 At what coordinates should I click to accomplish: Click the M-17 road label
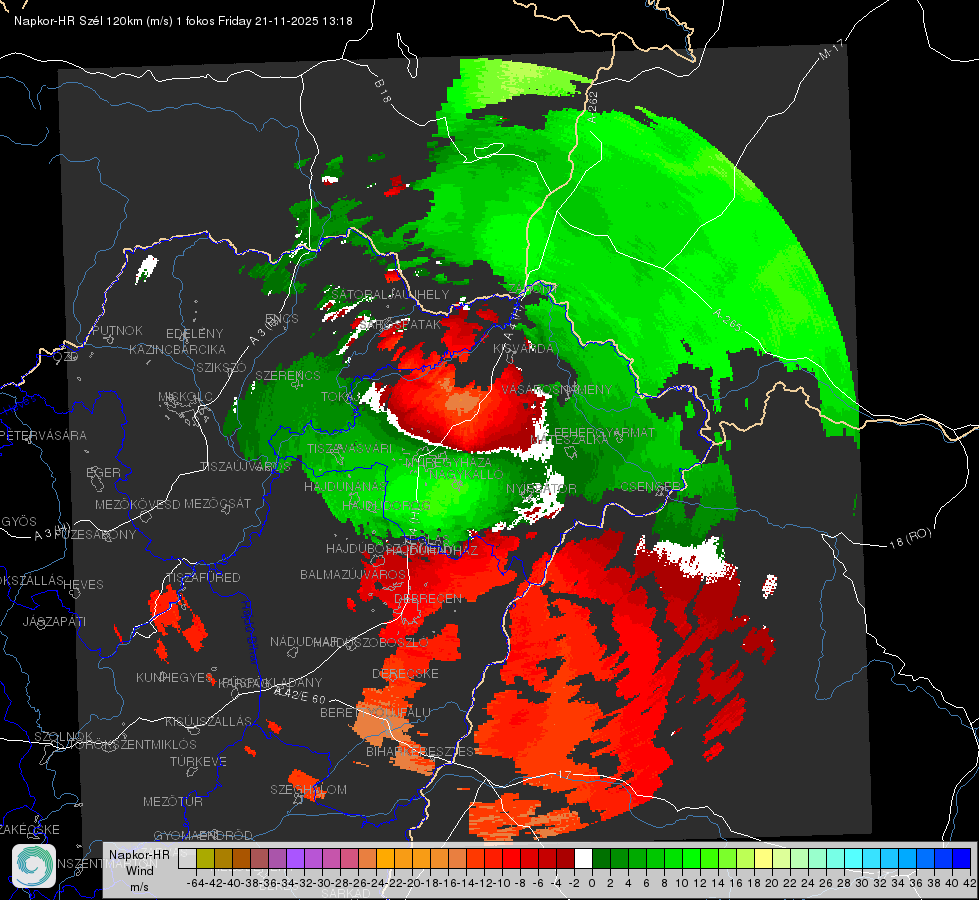click(x=831, y=49)
